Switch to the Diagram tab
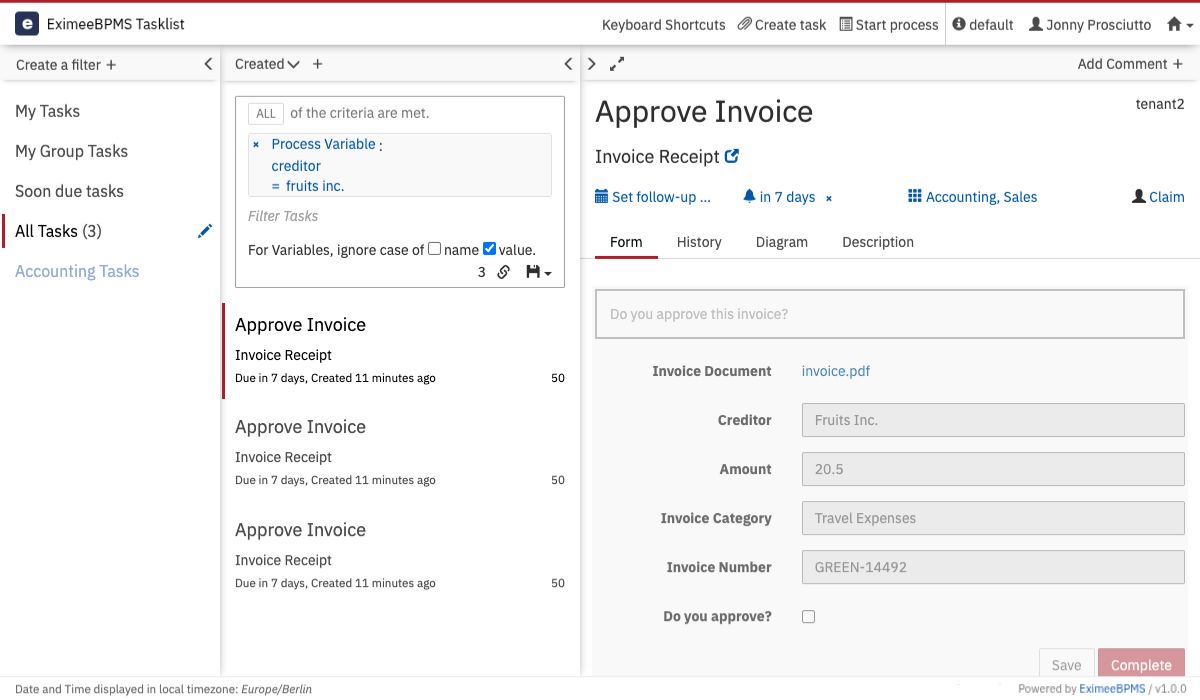Screen dimensions: 1200x700 click(782, 242)
